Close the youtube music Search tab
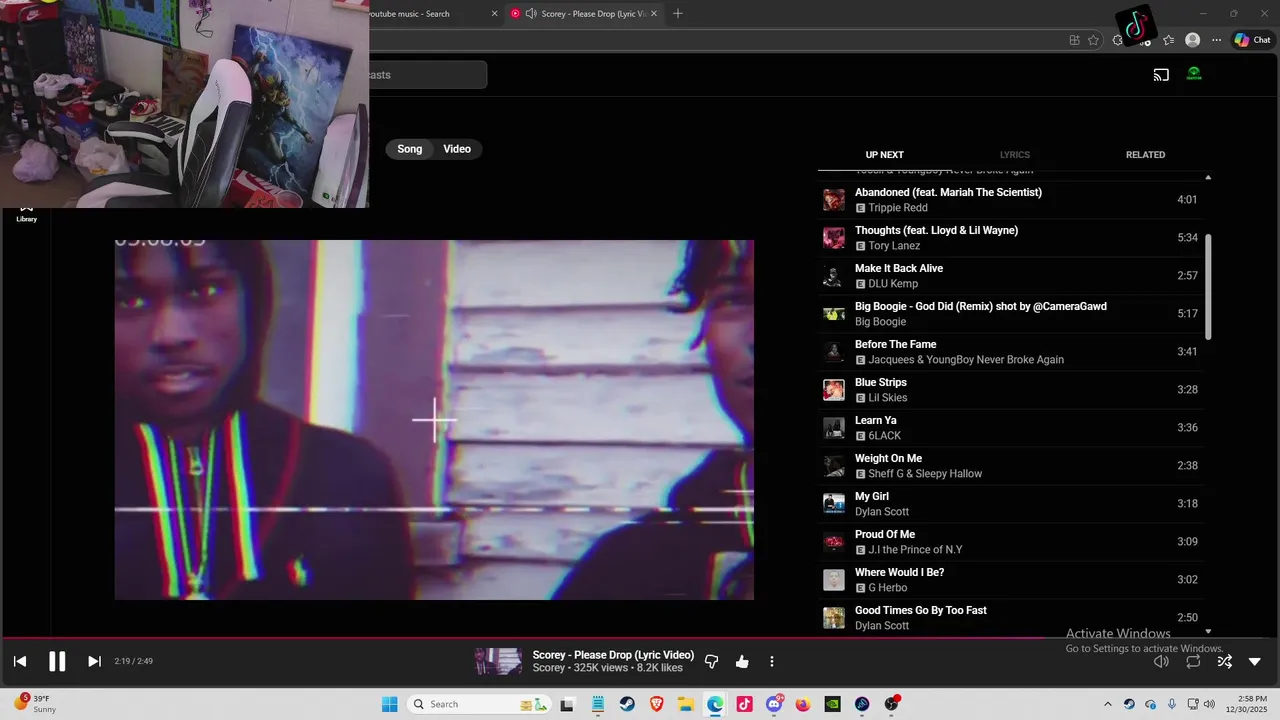This screenshot has height=720, width=1280. coord(494,13)
